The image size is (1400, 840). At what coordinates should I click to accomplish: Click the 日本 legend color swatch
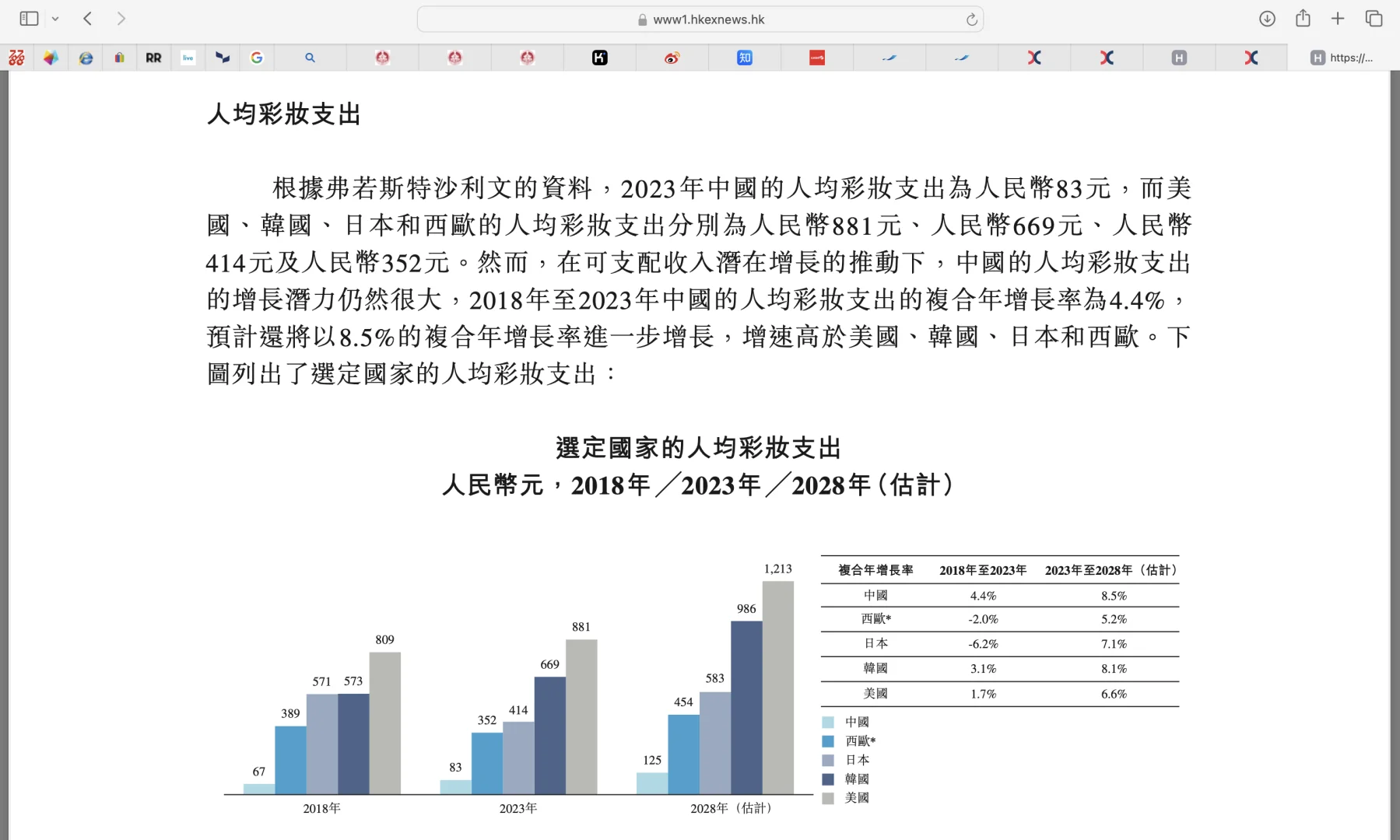point(828,760)
